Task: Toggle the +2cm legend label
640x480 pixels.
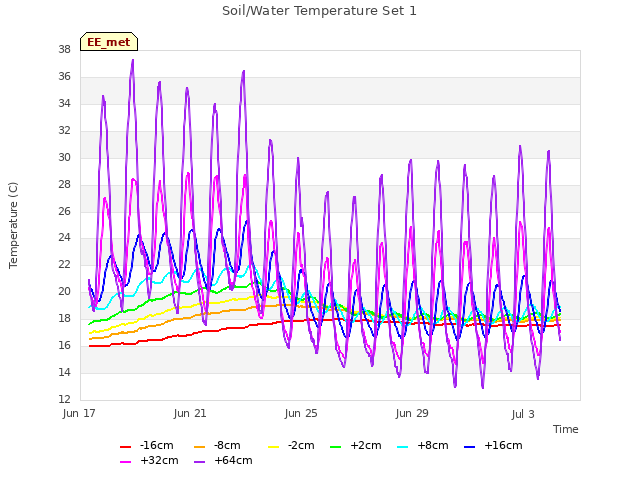Action: [x=366, y=445]
